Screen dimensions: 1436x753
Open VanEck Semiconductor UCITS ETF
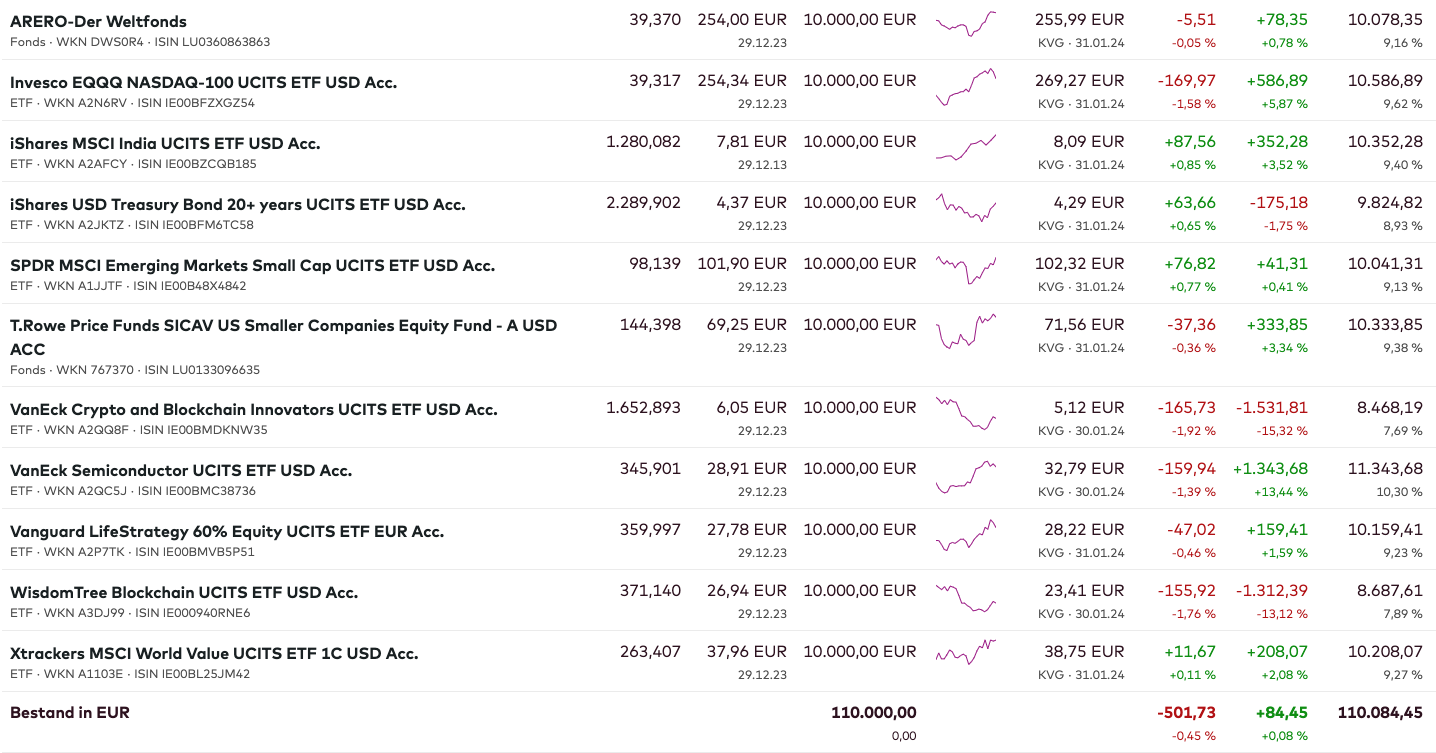click(181, 470)
